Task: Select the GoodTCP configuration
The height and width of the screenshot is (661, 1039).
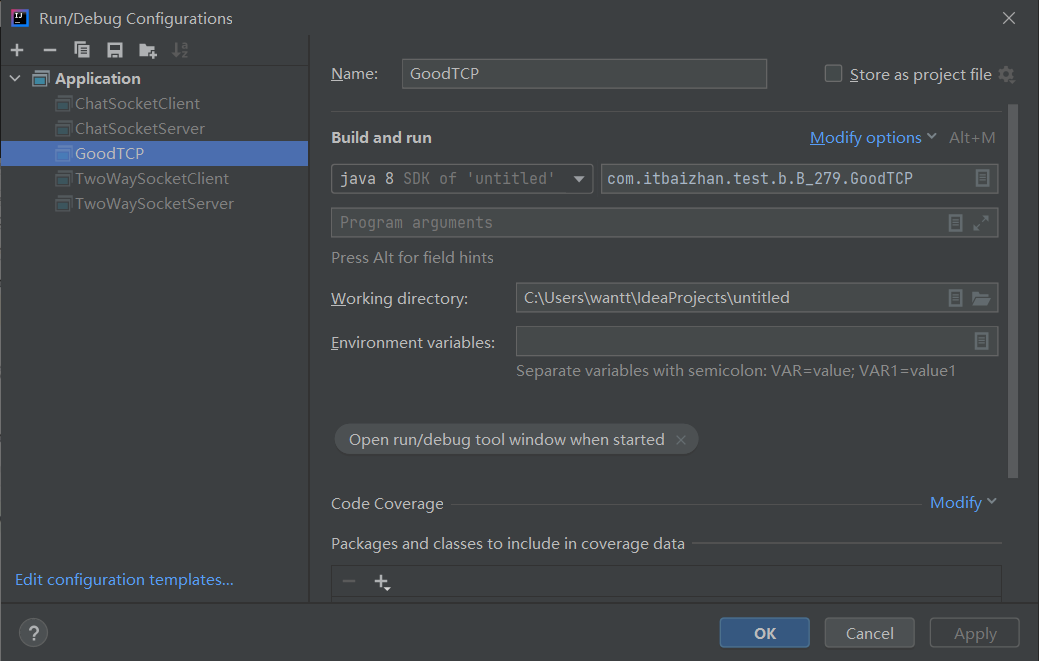Action: pyautogui.click(x=154, y=154)
